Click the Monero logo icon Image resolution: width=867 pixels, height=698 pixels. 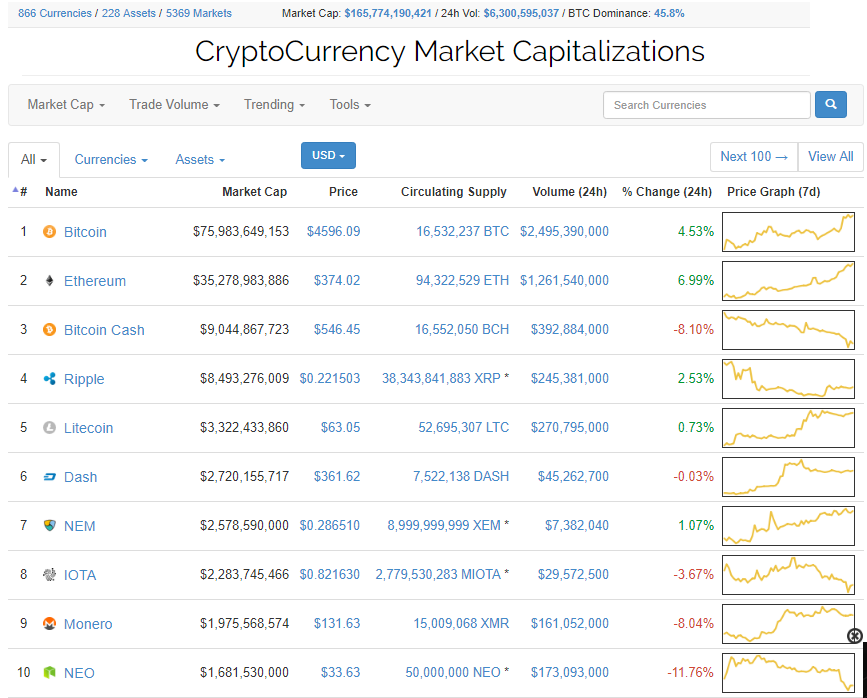(x=49, y=624)
